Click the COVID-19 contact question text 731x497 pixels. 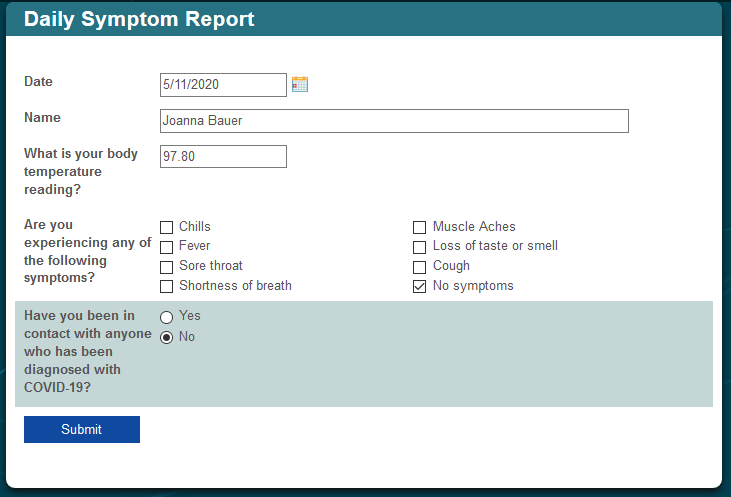(88, 351)
